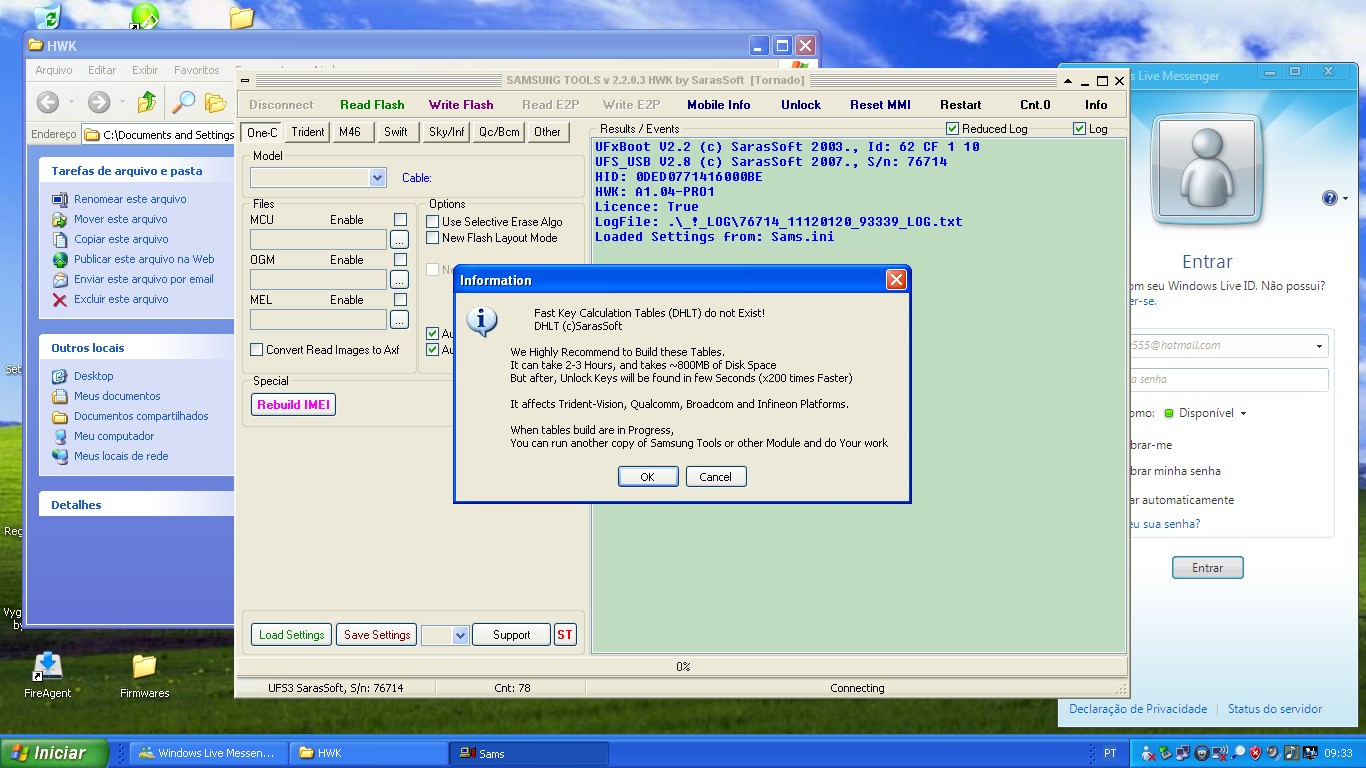Screen dimensions: 1366x768
Task: Click the music note tray icon
Action: 1291,753
